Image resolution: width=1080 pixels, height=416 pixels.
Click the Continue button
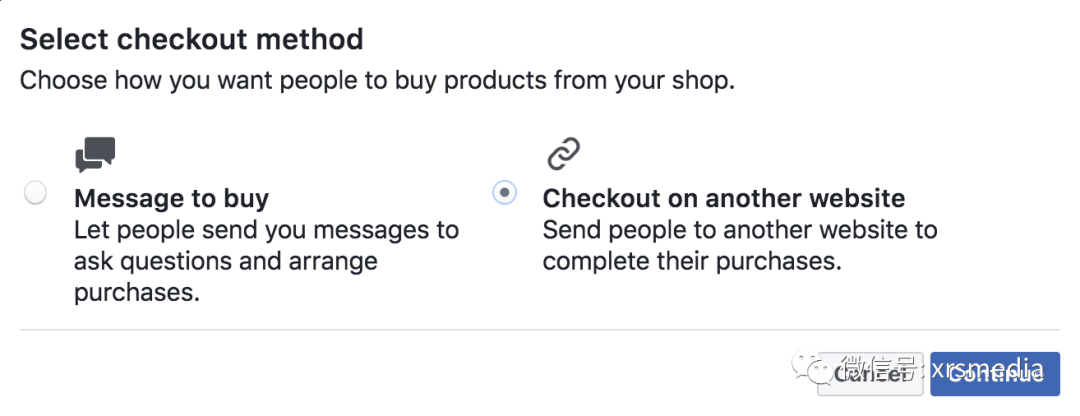(x=995, y=374)
